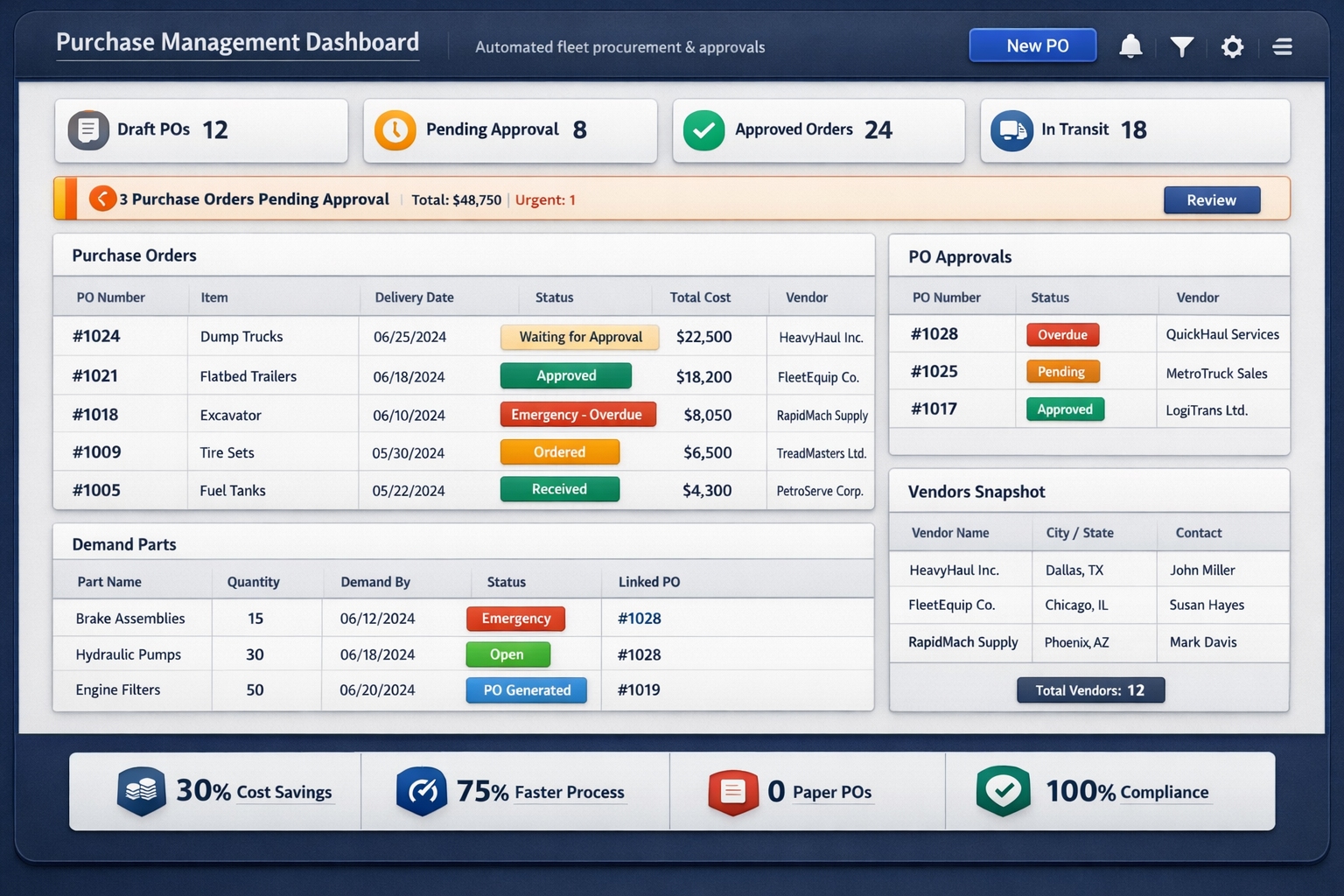Open notifications via the bell icon
This screenshot has height=896, width=1344.
1130,46
